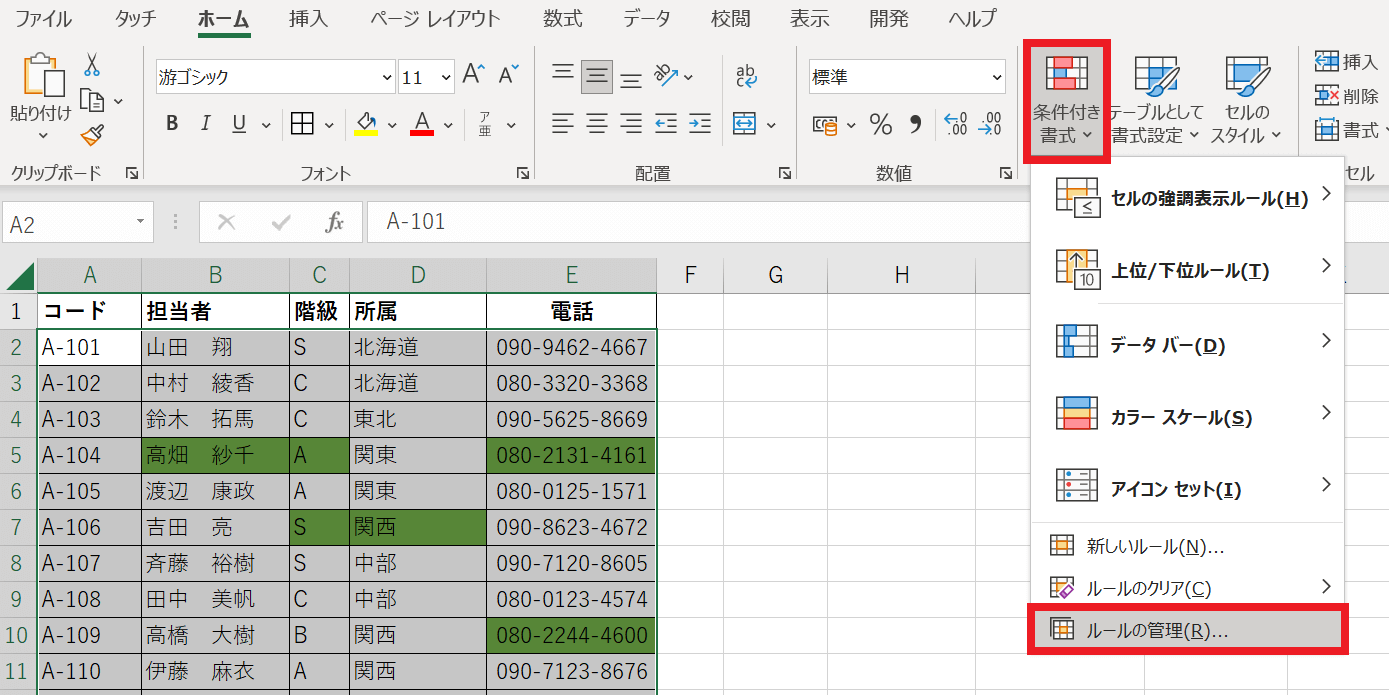Apply the yellow fill color bucket
Image resolution: width=1389 pixels, height=695 pixels.
(366, 124)
